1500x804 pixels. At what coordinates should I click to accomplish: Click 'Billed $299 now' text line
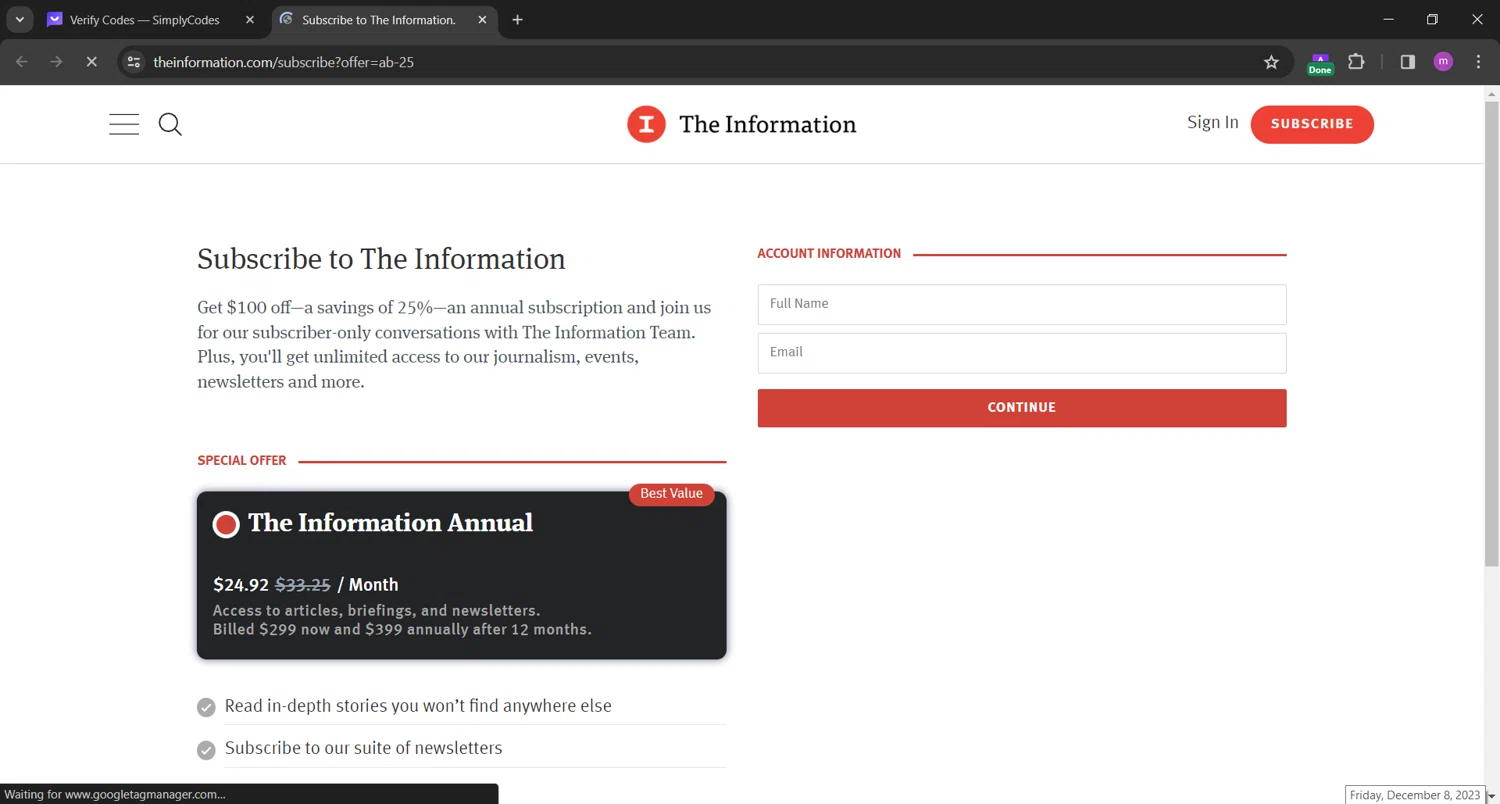pos(402,630)
